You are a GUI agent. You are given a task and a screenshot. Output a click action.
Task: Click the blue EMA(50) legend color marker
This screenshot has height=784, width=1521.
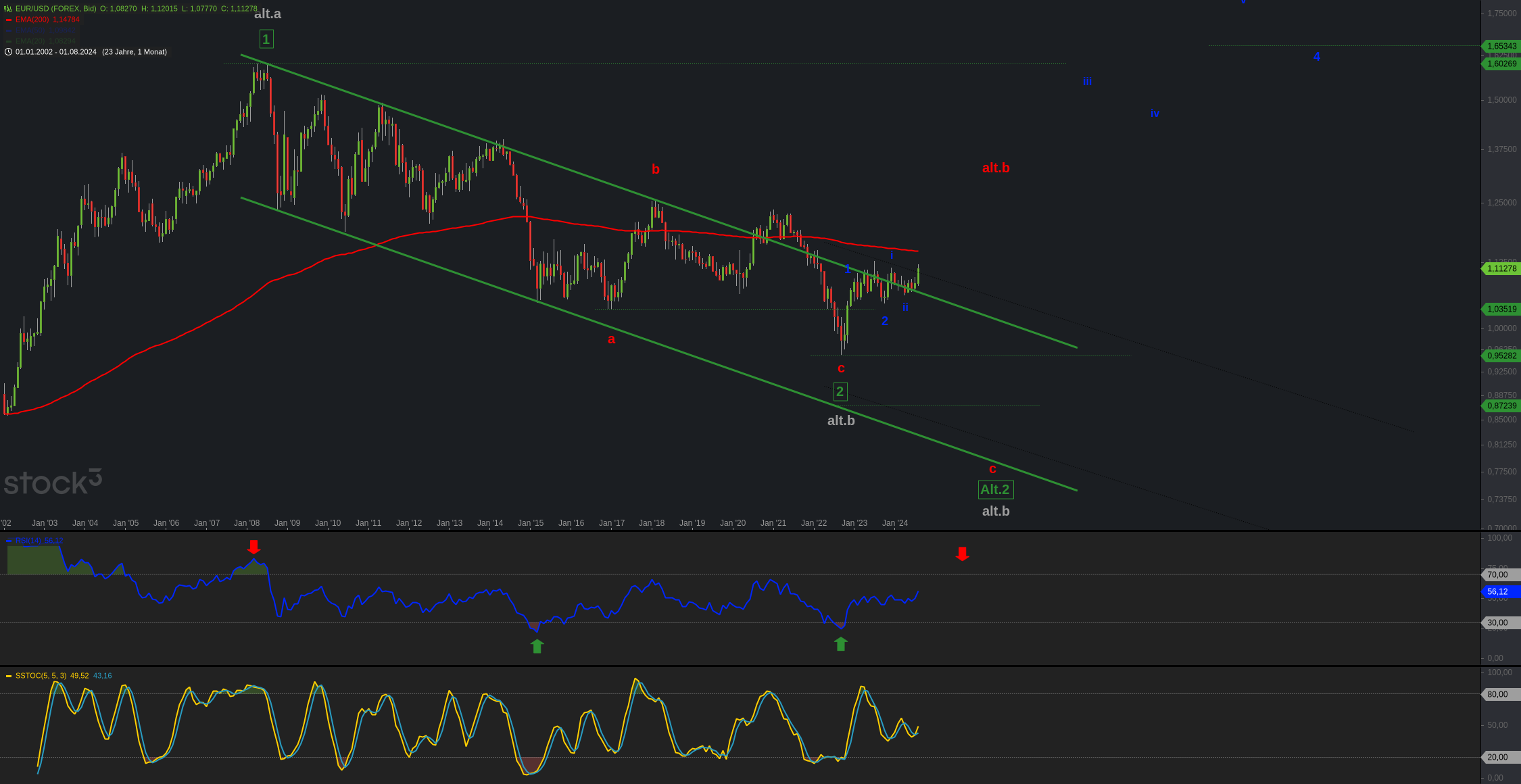pos(9,30)
